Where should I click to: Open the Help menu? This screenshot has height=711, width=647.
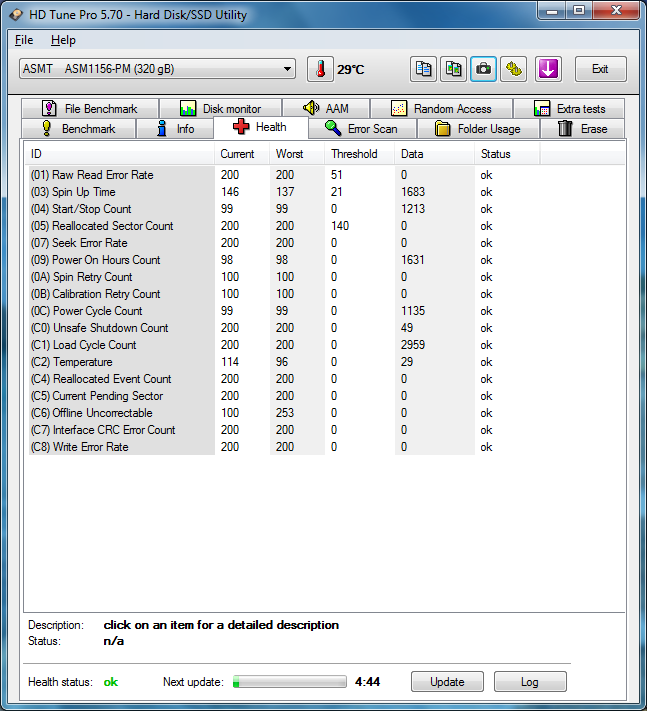pyautogui.click(x=63, y=40)
